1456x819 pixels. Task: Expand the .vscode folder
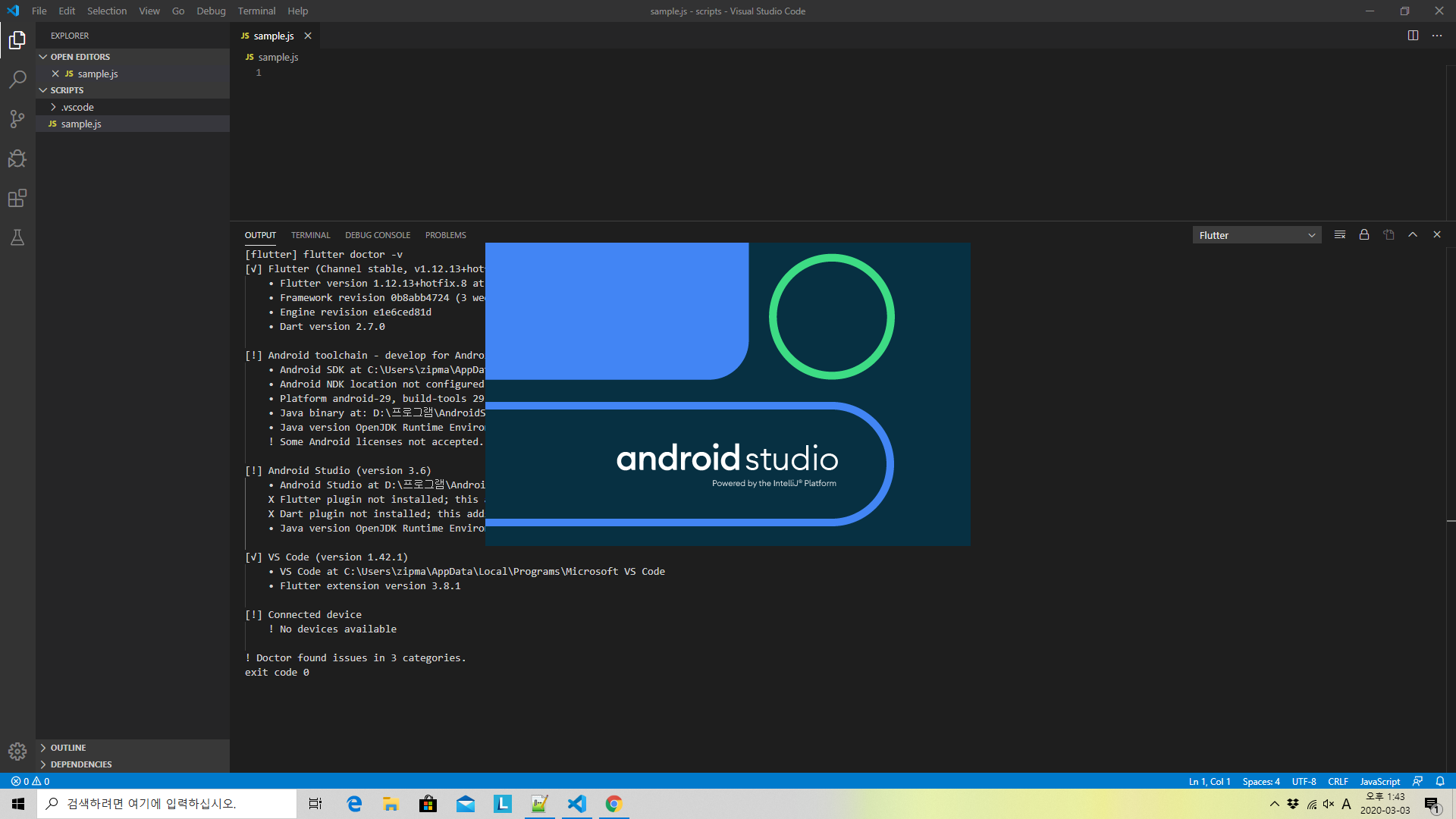[x=133, y=107]
